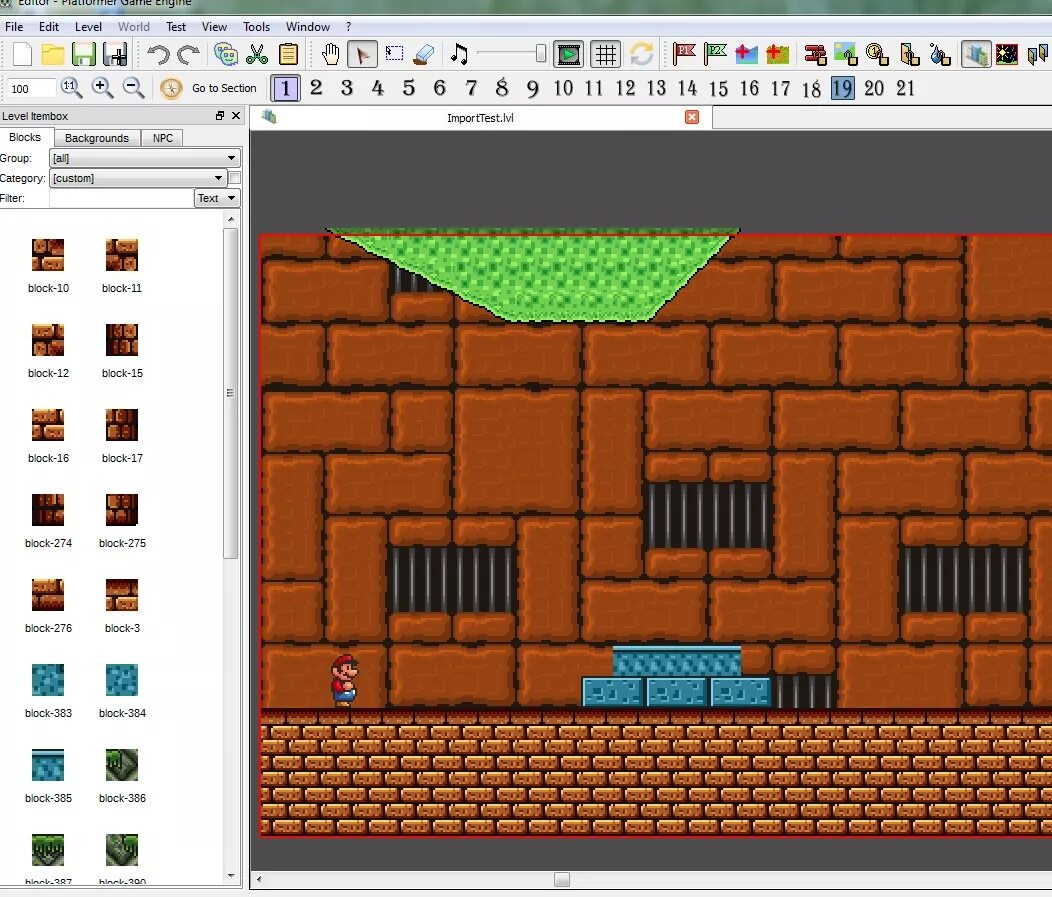Switch to section 5
The height and width of the screenshot is (897, 1052).
tap(409, 88)
